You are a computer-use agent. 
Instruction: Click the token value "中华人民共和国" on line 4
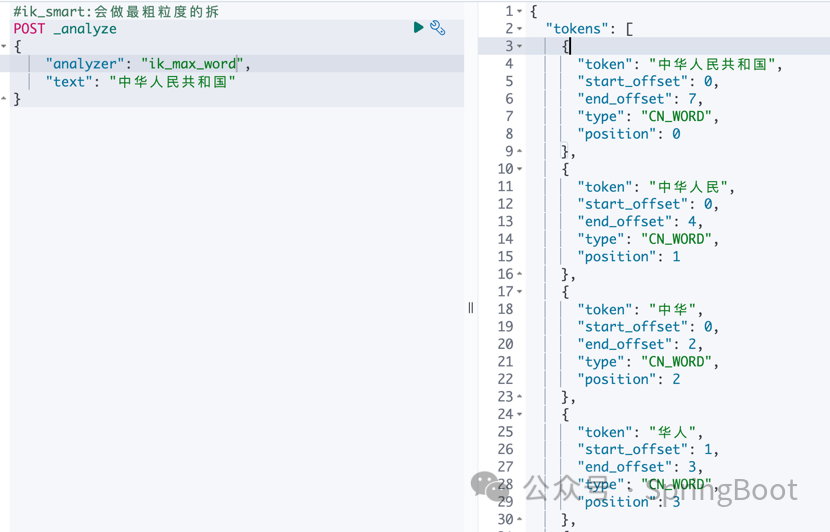coord(712,64)
